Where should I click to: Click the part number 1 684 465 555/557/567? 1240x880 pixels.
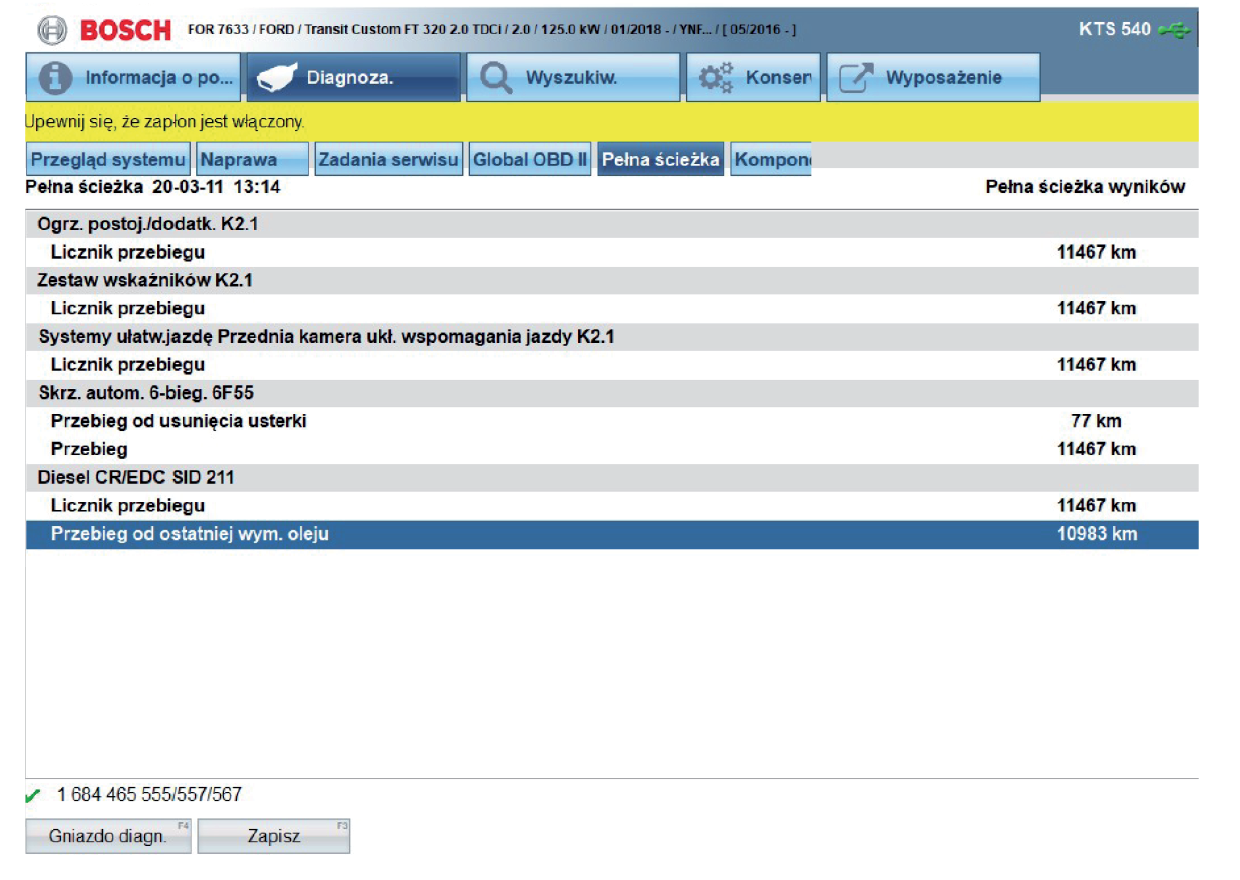click(149, 796)
